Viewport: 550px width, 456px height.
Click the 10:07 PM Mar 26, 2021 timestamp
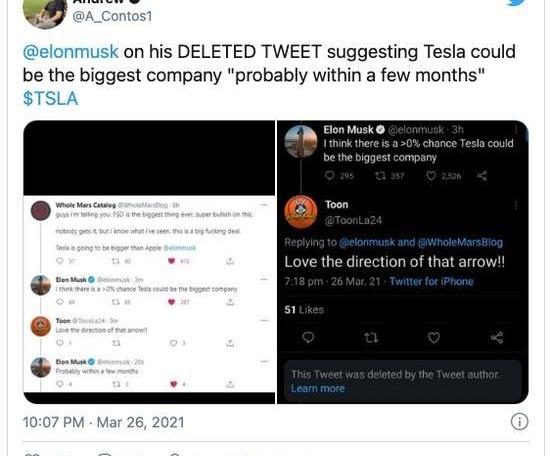(103, 422)
